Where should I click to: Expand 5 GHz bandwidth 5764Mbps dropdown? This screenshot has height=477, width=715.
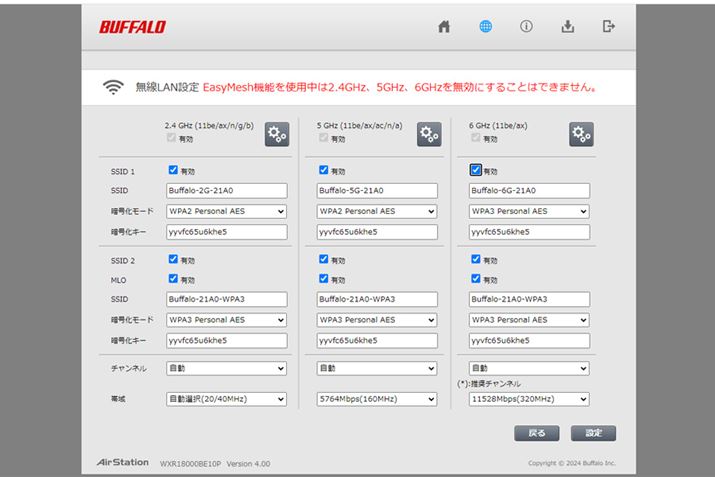(377, 399)
